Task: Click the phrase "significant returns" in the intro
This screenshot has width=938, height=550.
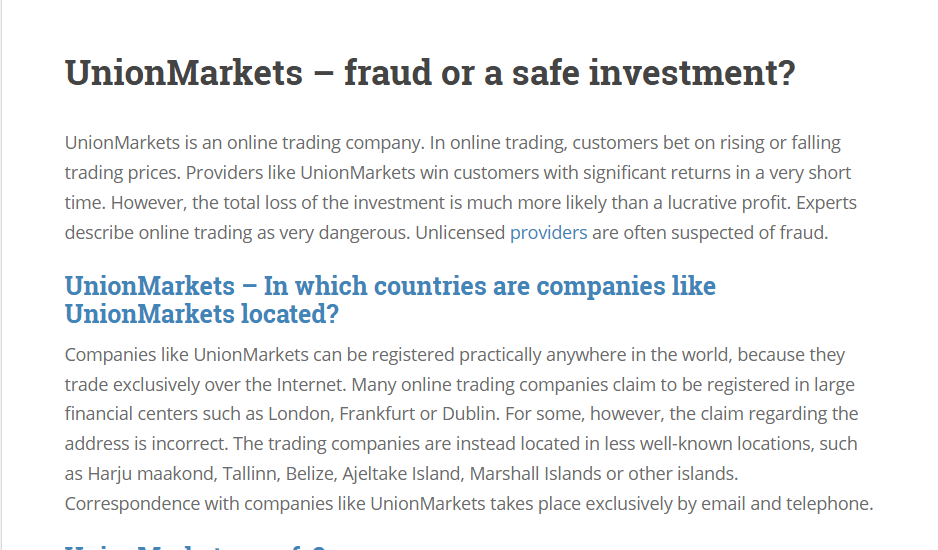Action: pyautogui.click(x=562, y=172)
